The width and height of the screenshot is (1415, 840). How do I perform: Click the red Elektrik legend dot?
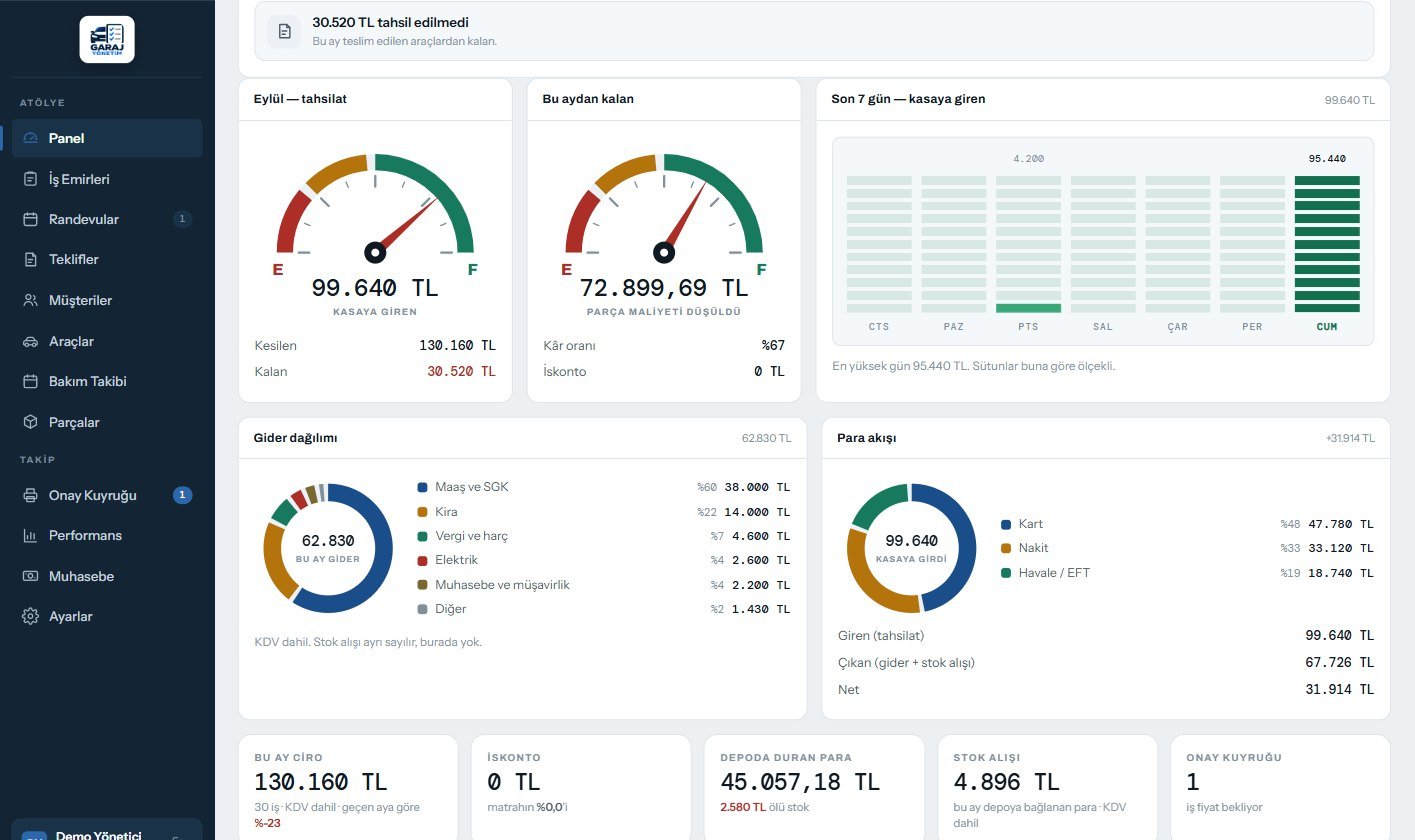[x=422, y=560]
